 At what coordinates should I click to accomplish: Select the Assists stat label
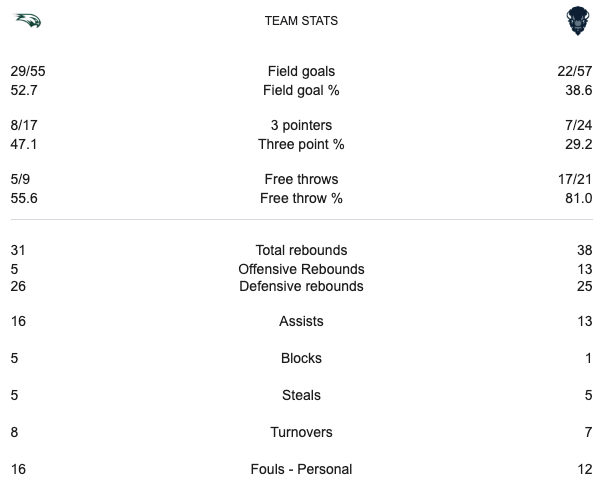pos(301,322)
